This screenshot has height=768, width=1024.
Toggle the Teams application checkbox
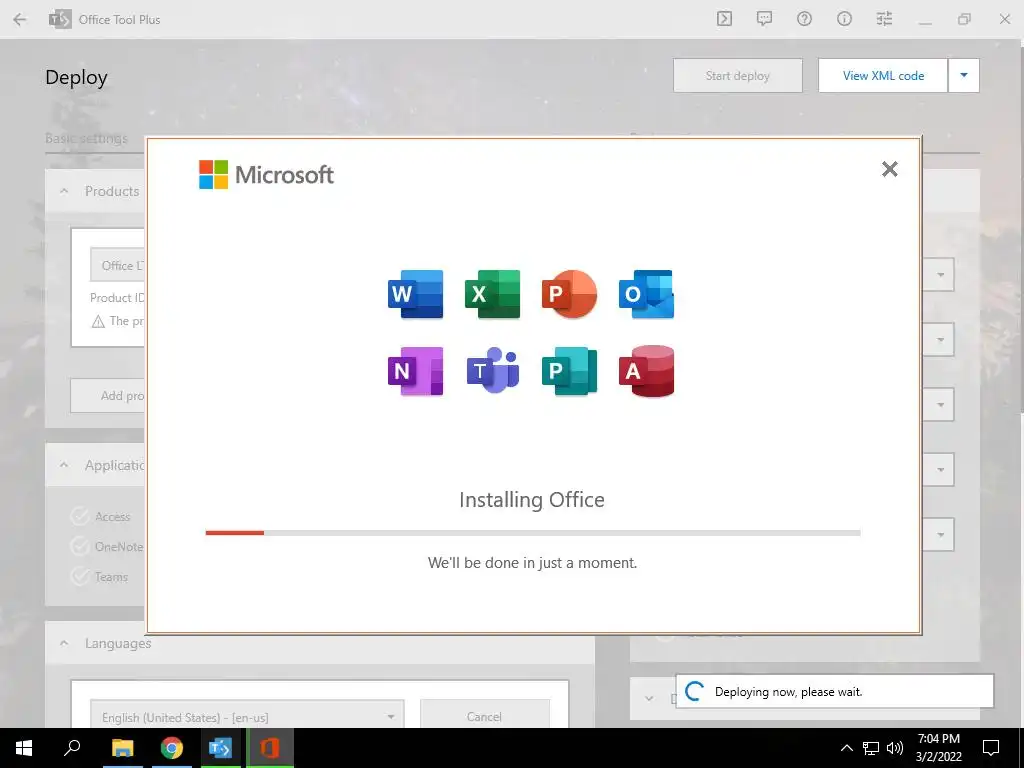click(x=80, y=576)
